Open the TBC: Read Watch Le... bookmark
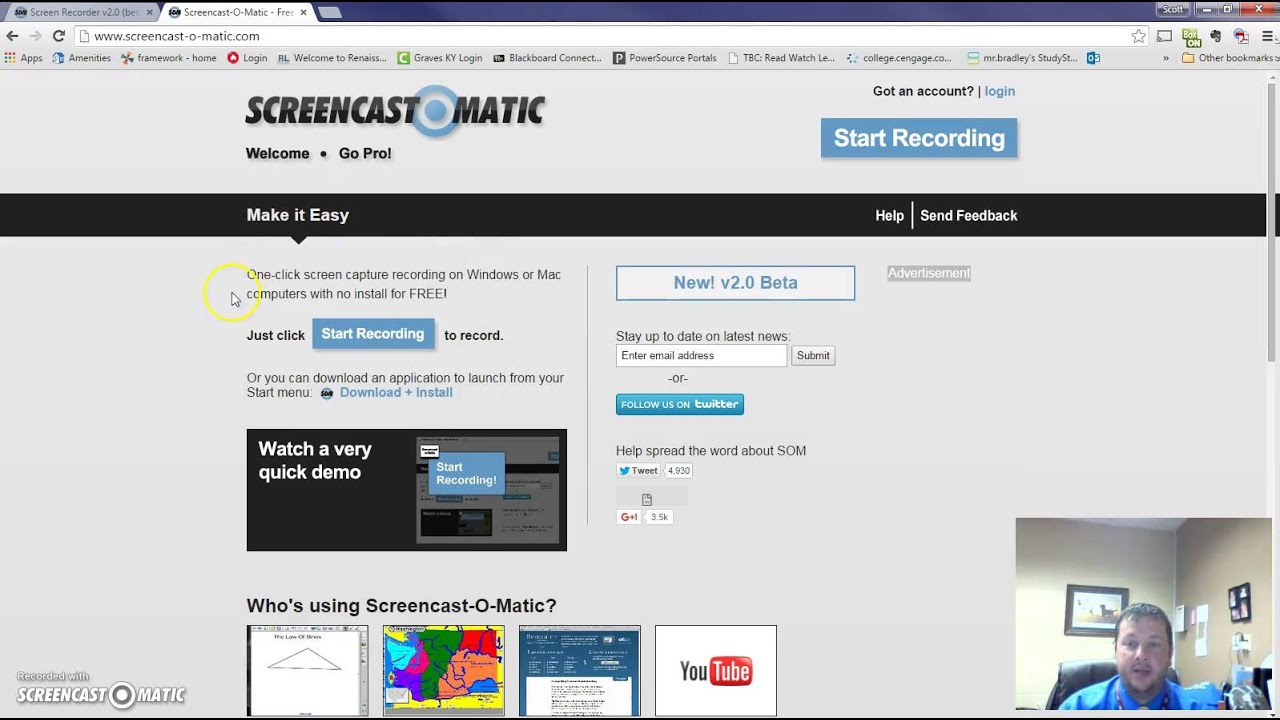The width and height of the screenshot is (1280, 720). point(781,58)
